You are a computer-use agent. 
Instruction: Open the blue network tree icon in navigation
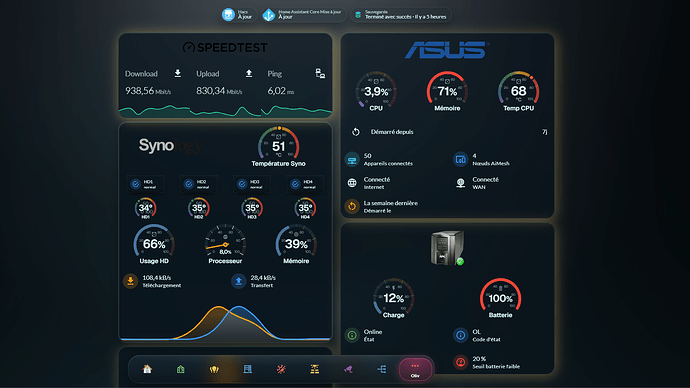pos(382,369)
